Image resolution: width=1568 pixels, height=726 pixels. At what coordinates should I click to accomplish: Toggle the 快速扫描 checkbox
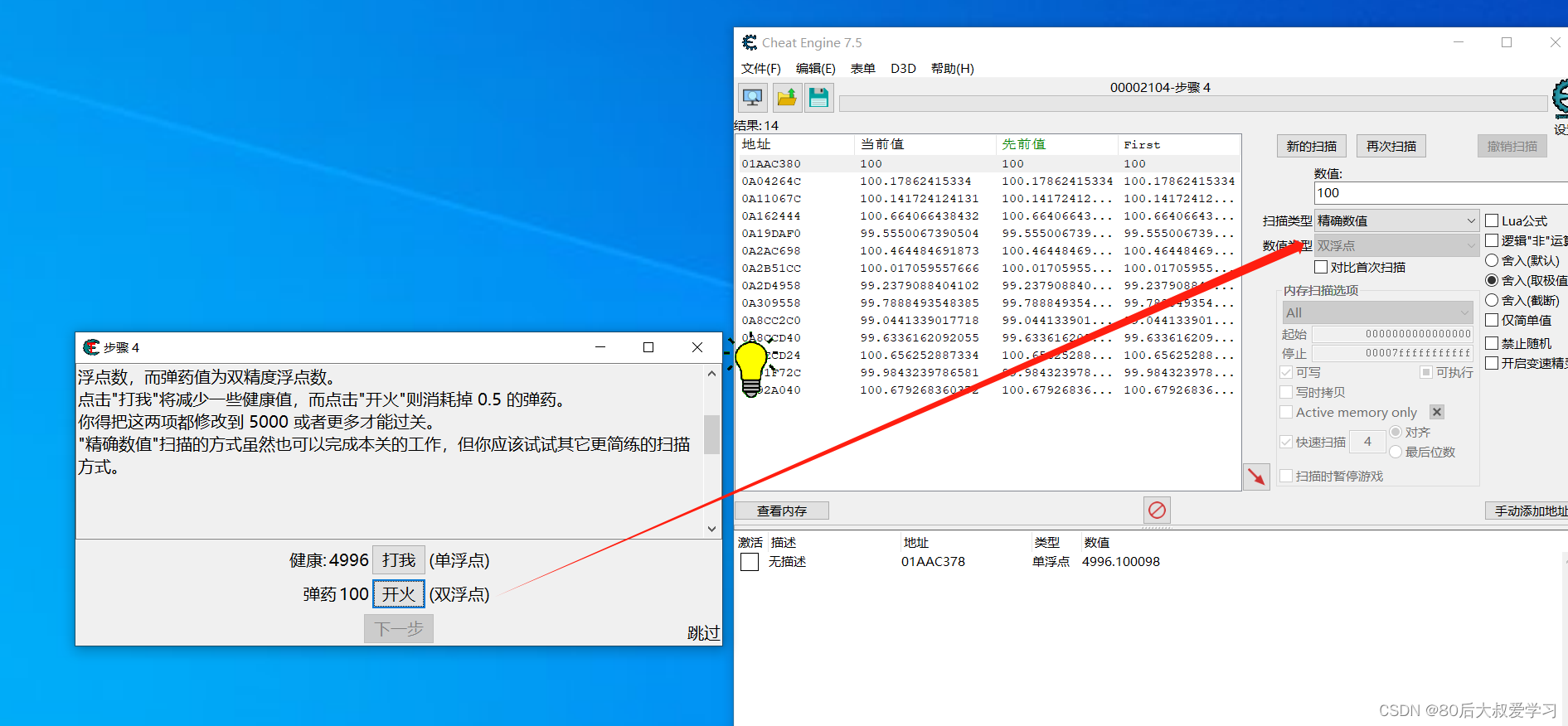pos(1286,442)
